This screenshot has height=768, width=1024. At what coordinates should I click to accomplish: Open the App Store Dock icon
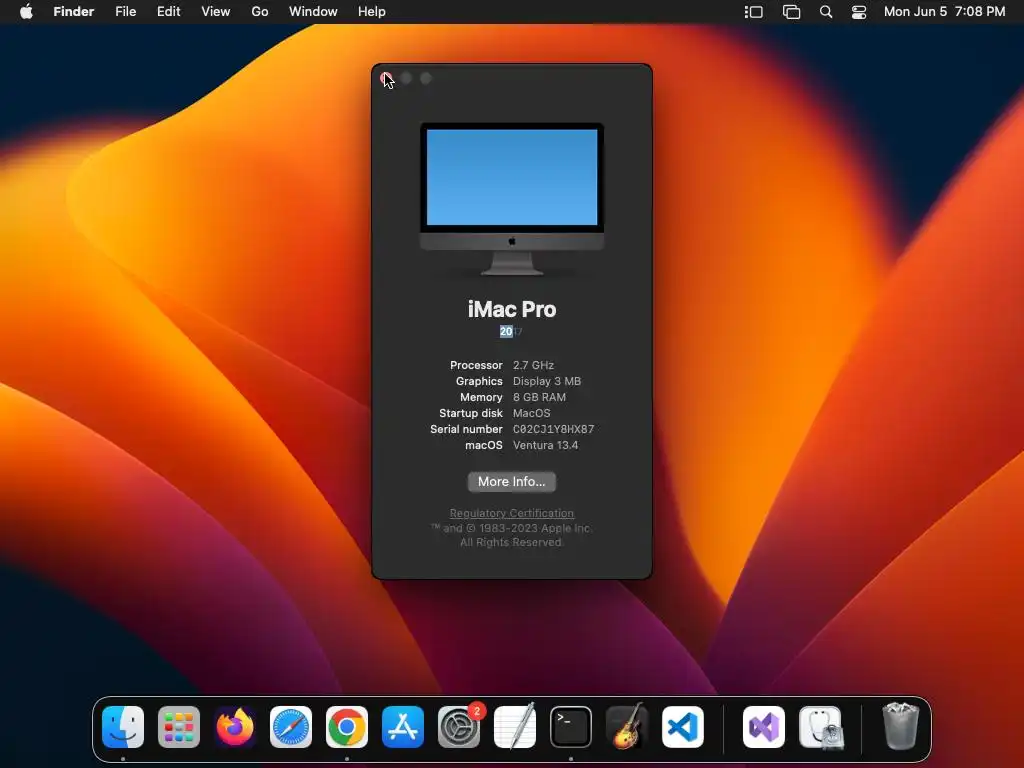(x=403, y=727)
